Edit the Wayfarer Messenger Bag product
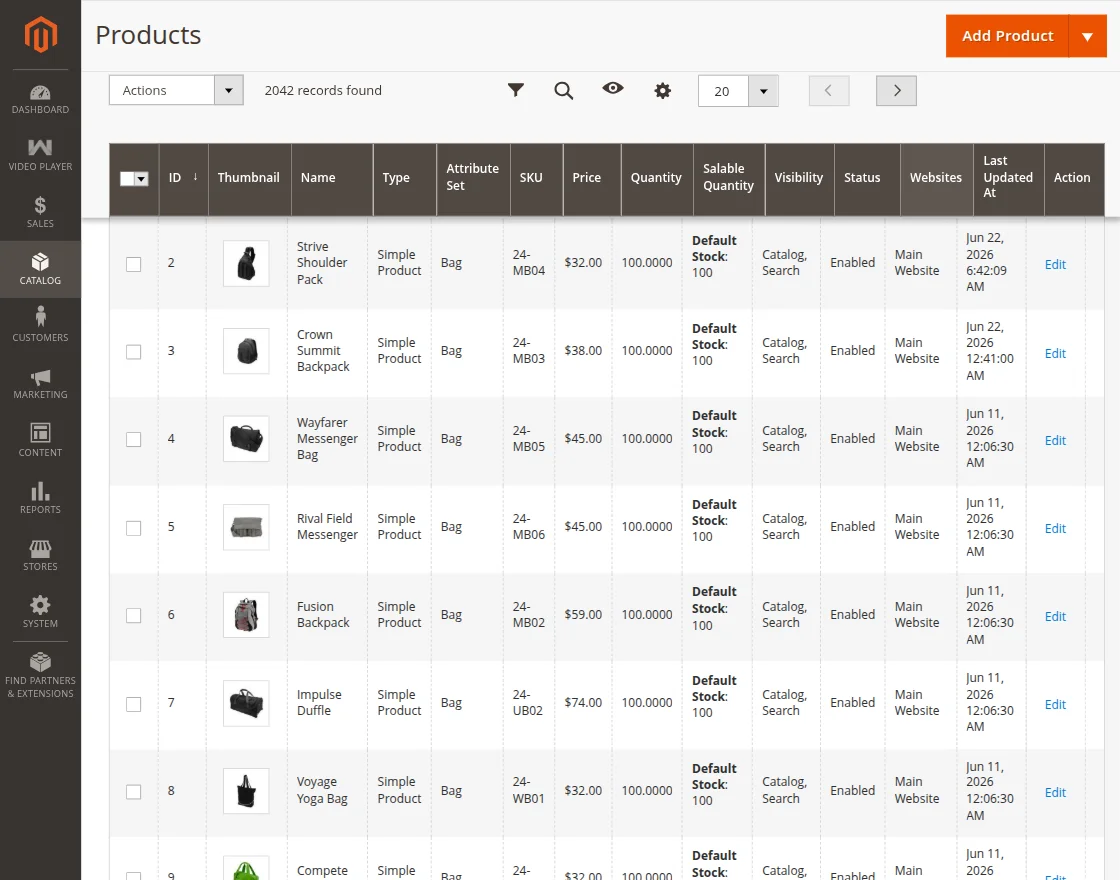Viewport: 1120px width, 880px height. click(1055, 441)
